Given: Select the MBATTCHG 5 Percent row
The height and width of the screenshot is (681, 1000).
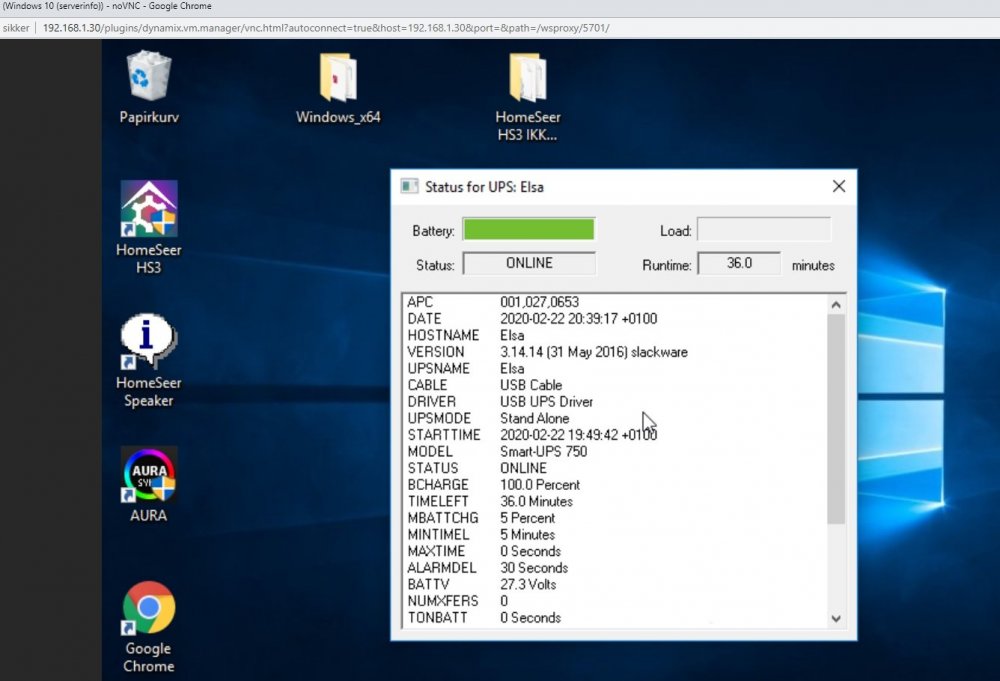Looking at the screenshot, I should 615,518.
